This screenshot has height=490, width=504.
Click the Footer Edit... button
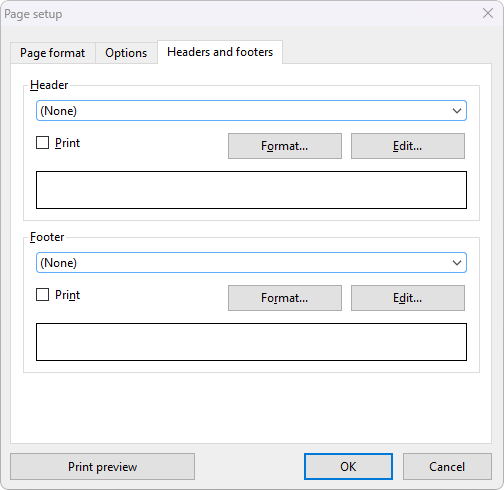click(x=408, y=298)
